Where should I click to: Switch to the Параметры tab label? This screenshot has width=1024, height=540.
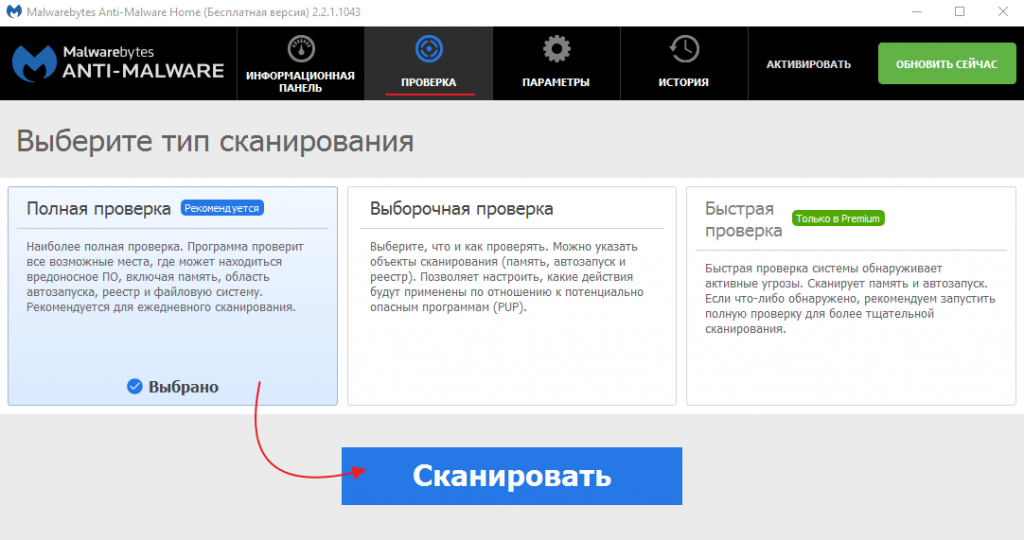coord(556,82)
